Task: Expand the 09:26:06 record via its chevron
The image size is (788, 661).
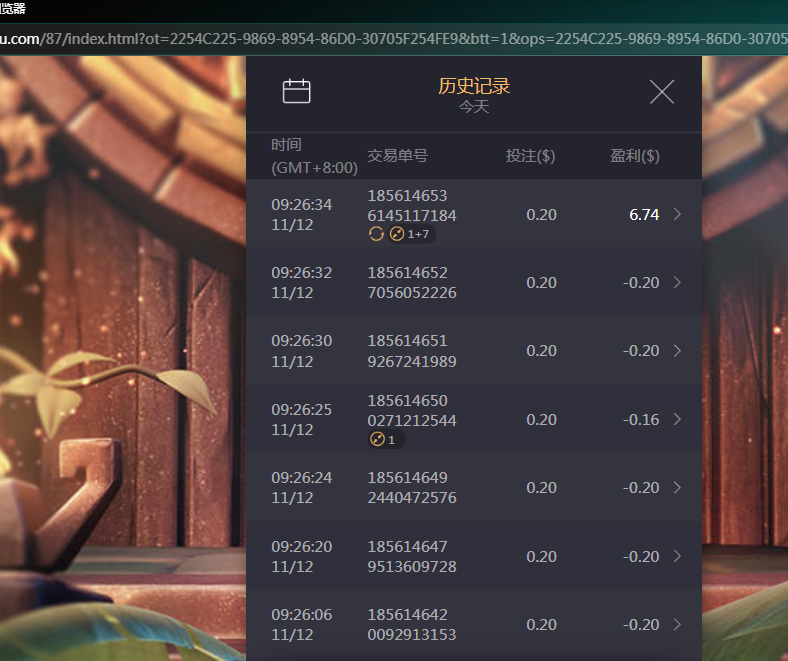Action: [x=677, y=624]
